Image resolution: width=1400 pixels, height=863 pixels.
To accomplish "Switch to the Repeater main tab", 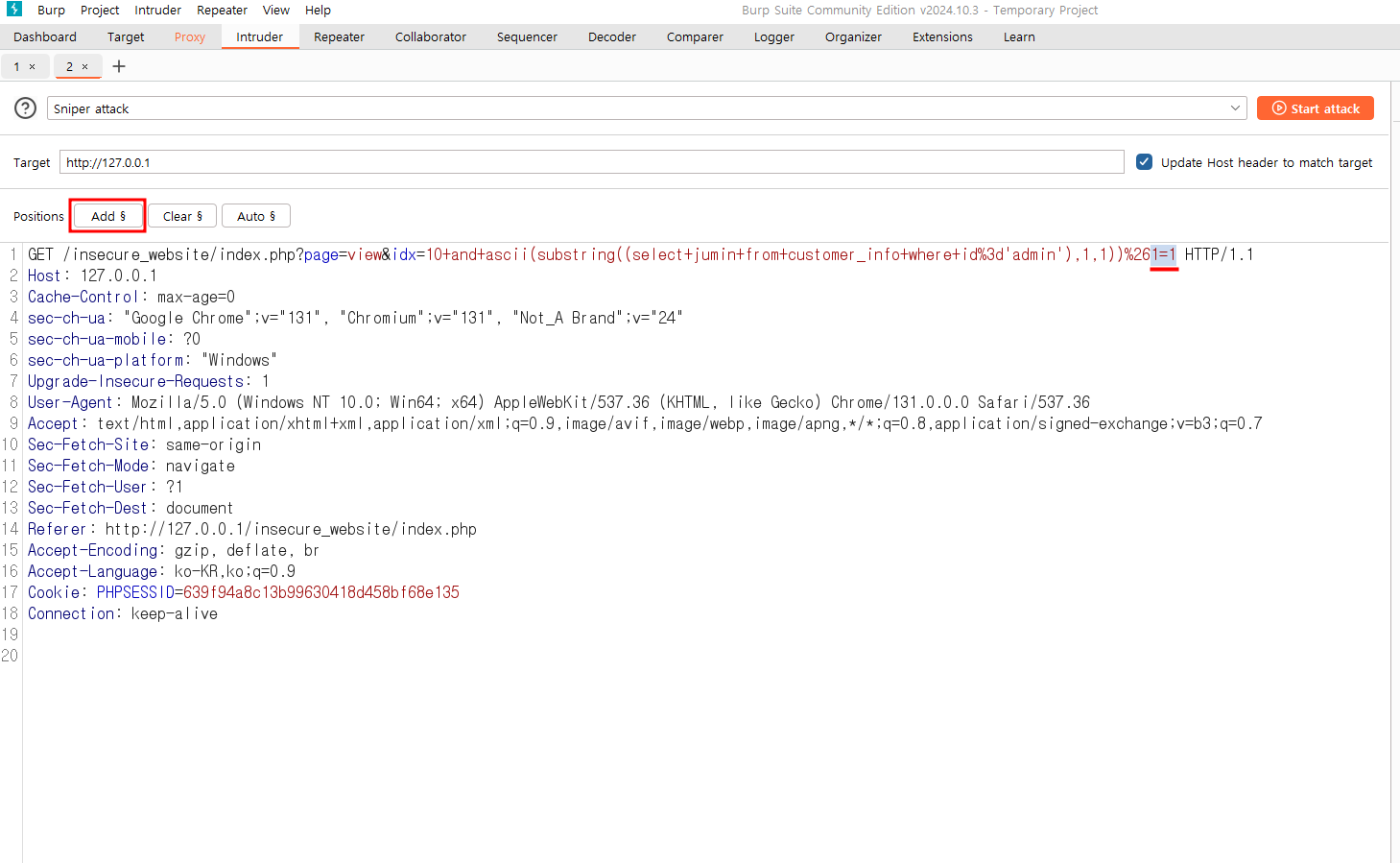I will (x=340, y=37).
